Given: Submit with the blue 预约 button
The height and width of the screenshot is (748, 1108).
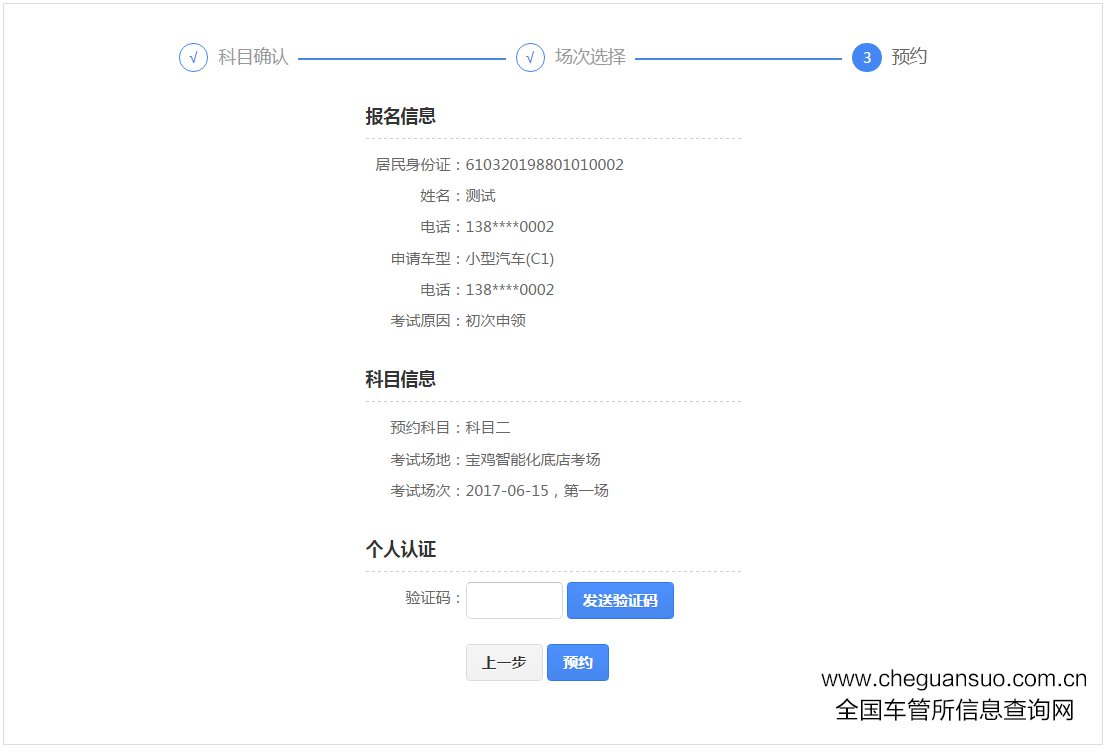Looking at the screenshot, I should pyautogui.click(x=577, y=663).
